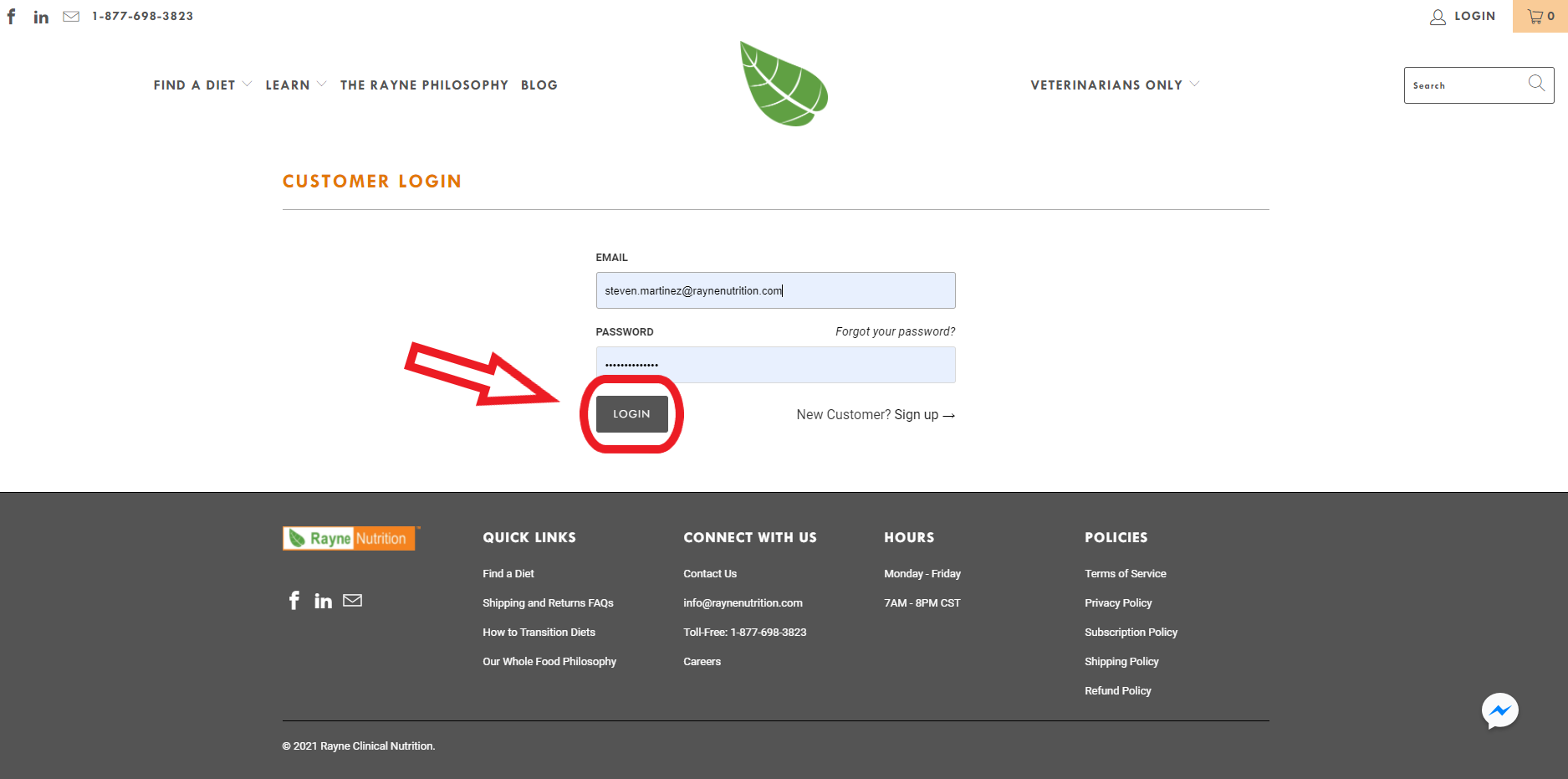Click the Facebook icon in the footer
This screenshot has width=1568, height=779.
tap(294, 600)
